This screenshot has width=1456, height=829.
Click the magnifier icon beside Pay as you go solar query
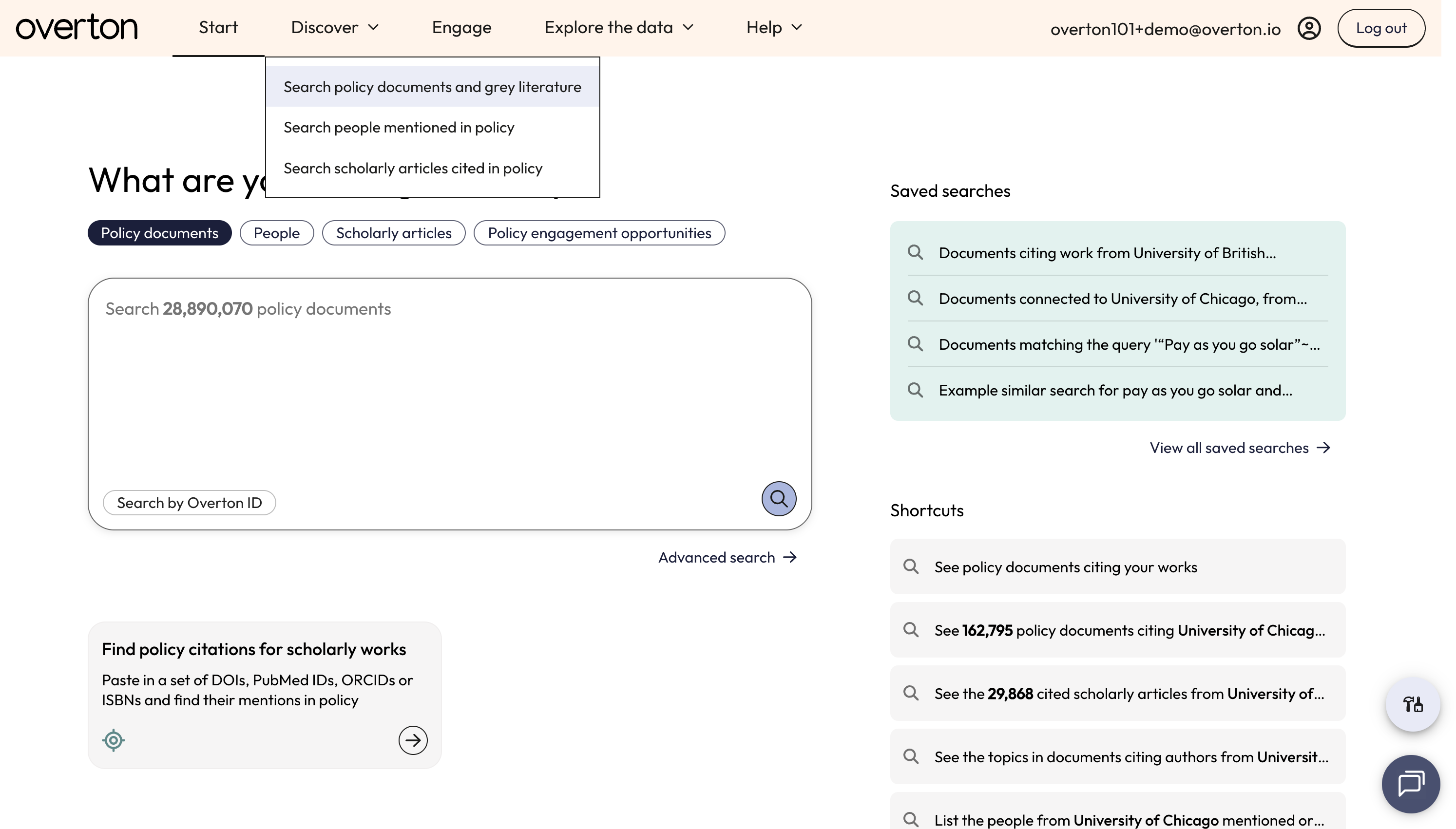915,344
